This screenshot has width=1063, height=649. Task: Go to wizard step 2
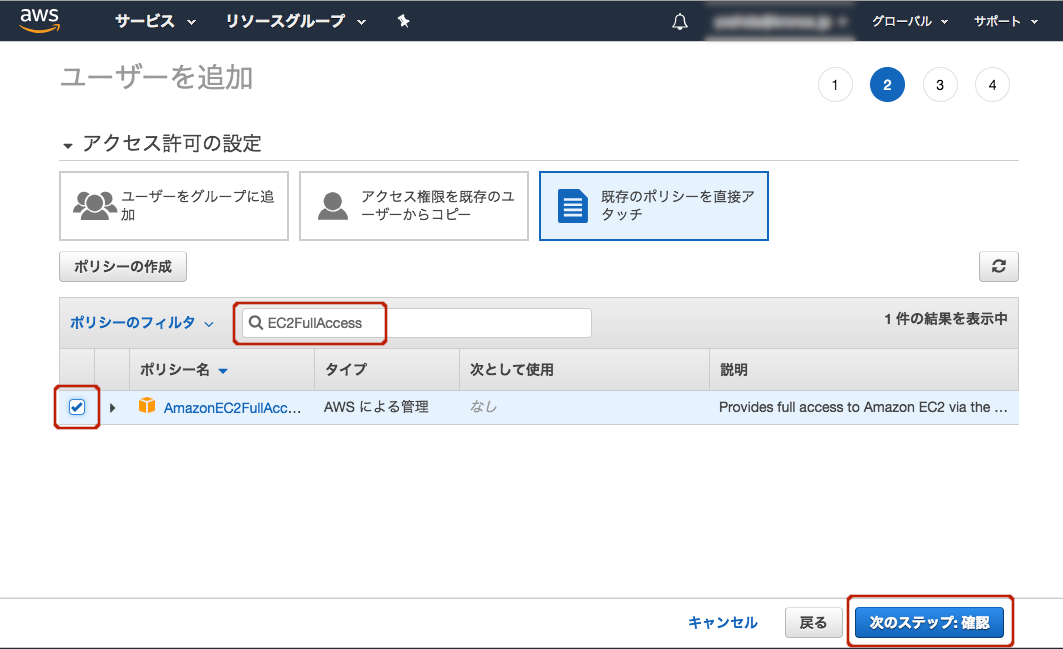(x=887, y=85)
